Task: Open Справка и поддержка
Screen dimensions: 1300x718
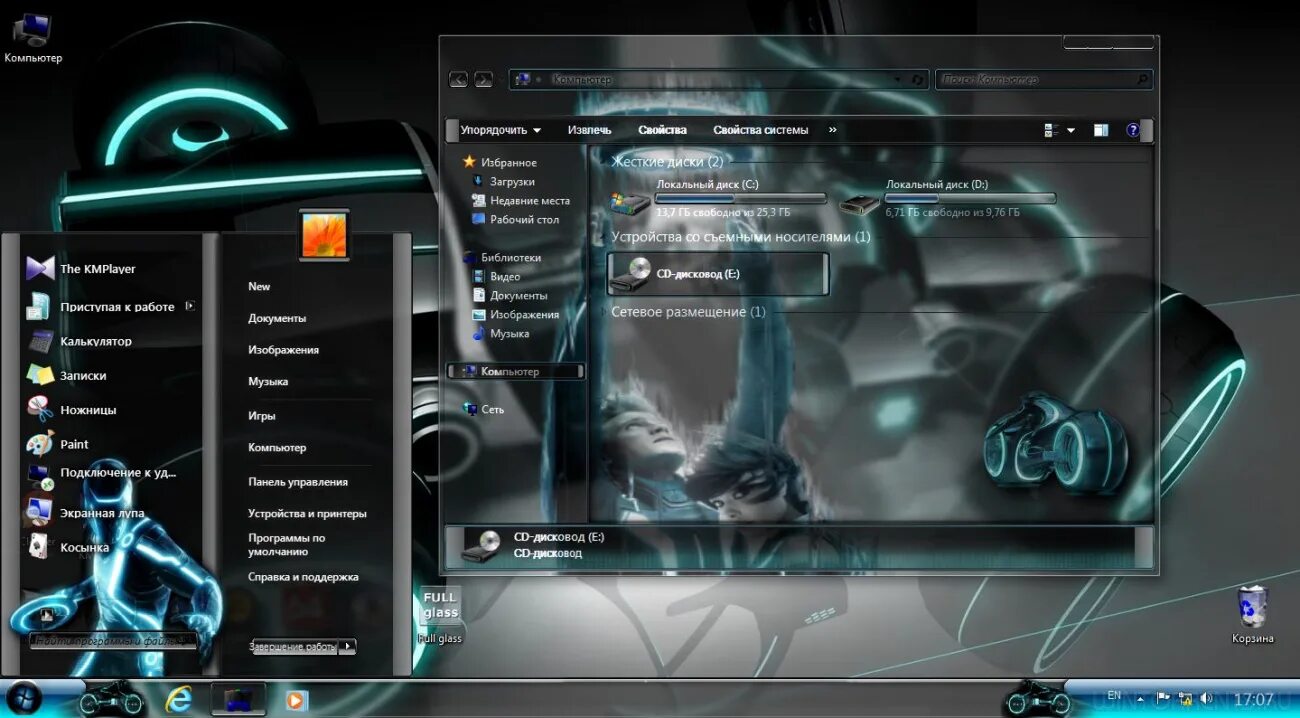Action: pos(303,577)
